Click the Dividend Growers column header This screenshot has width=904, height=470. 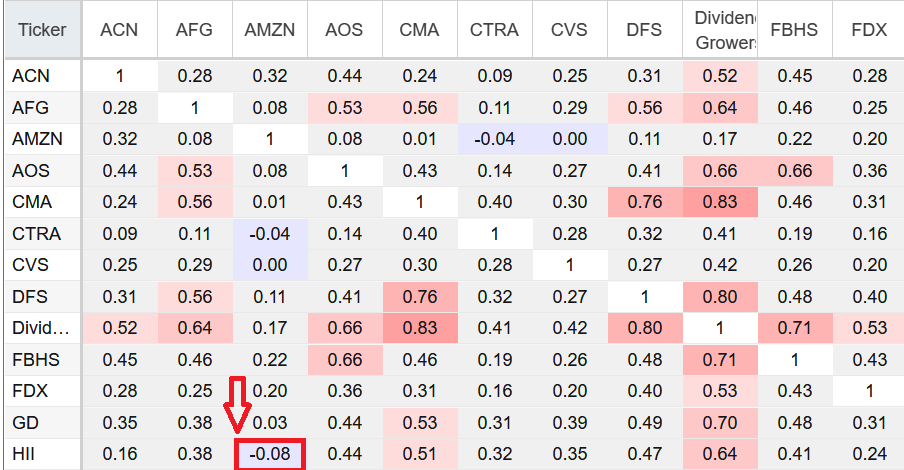tap(720, 30)
